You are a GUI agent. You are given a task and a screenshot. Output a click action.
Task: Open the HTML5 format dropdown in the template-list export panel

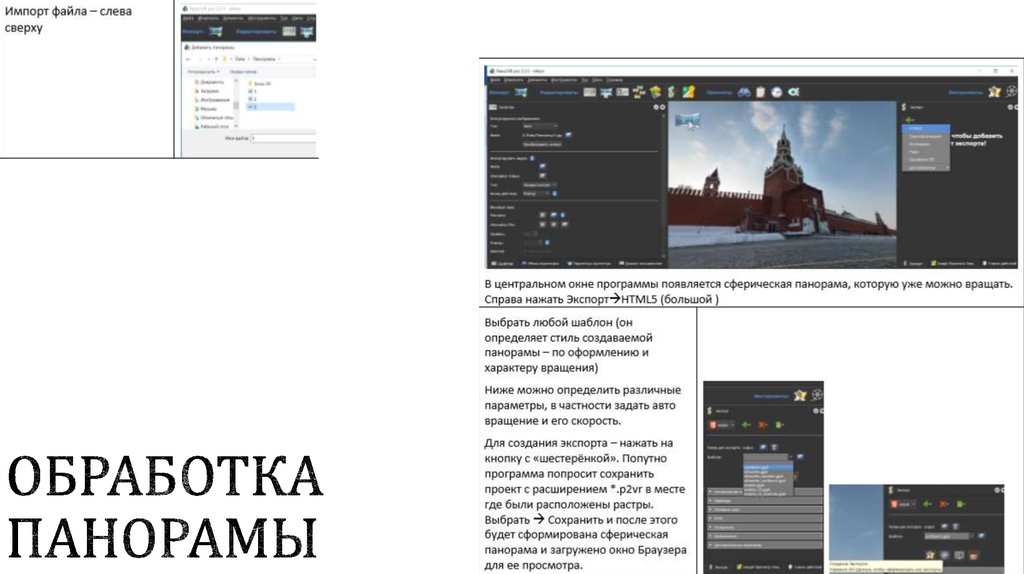[x=721, y=425]
